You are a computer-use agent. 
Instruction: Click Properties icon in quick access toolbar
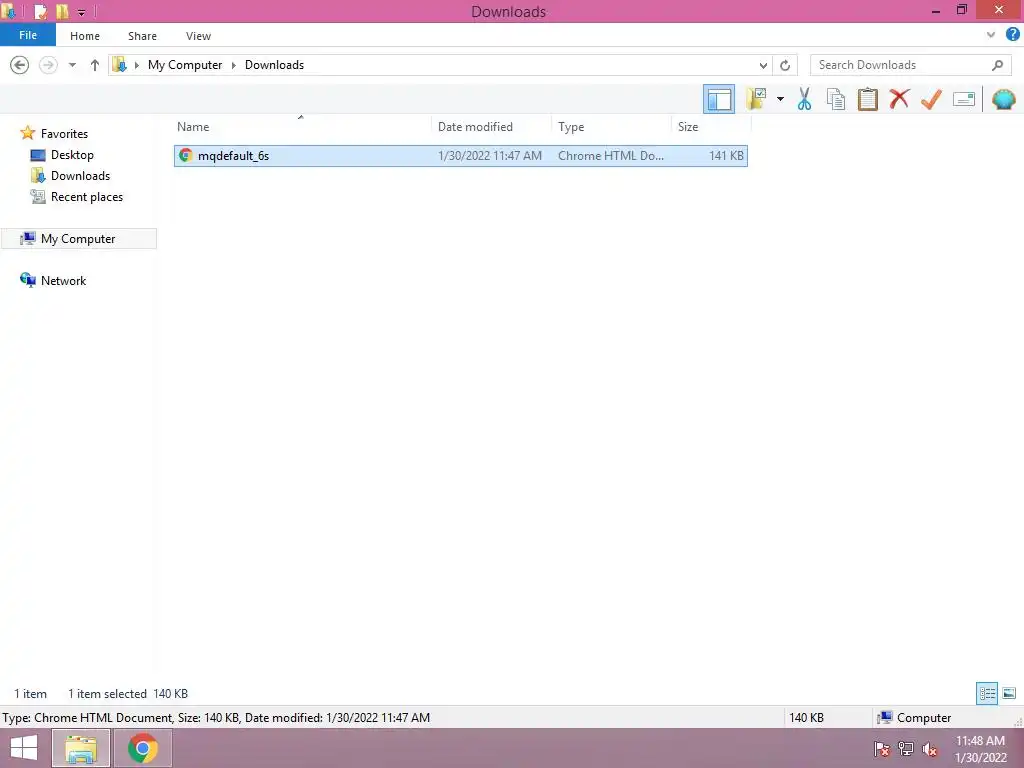click(40, 11)
